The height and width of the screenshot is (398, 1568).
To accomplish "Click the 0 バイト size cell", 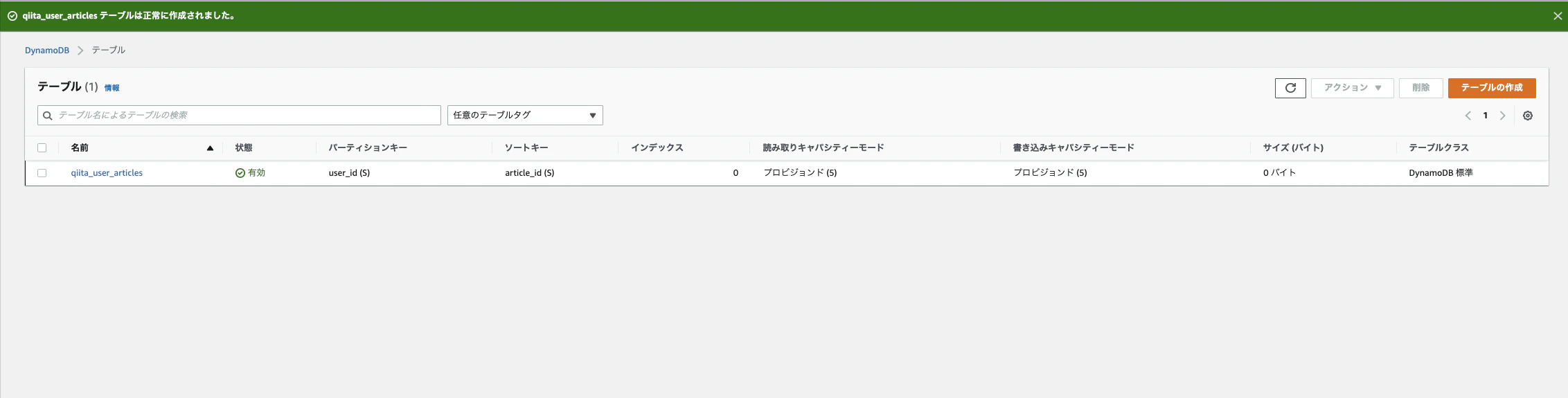I will (x=1279, y=173).
